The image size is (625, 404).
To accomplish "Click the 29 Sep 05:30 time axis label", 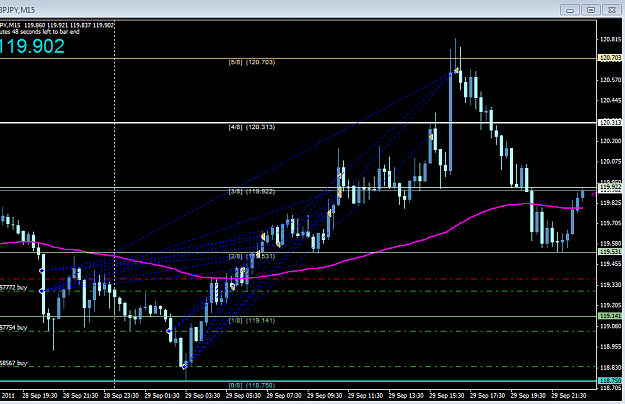I will (x=243, y=396).
